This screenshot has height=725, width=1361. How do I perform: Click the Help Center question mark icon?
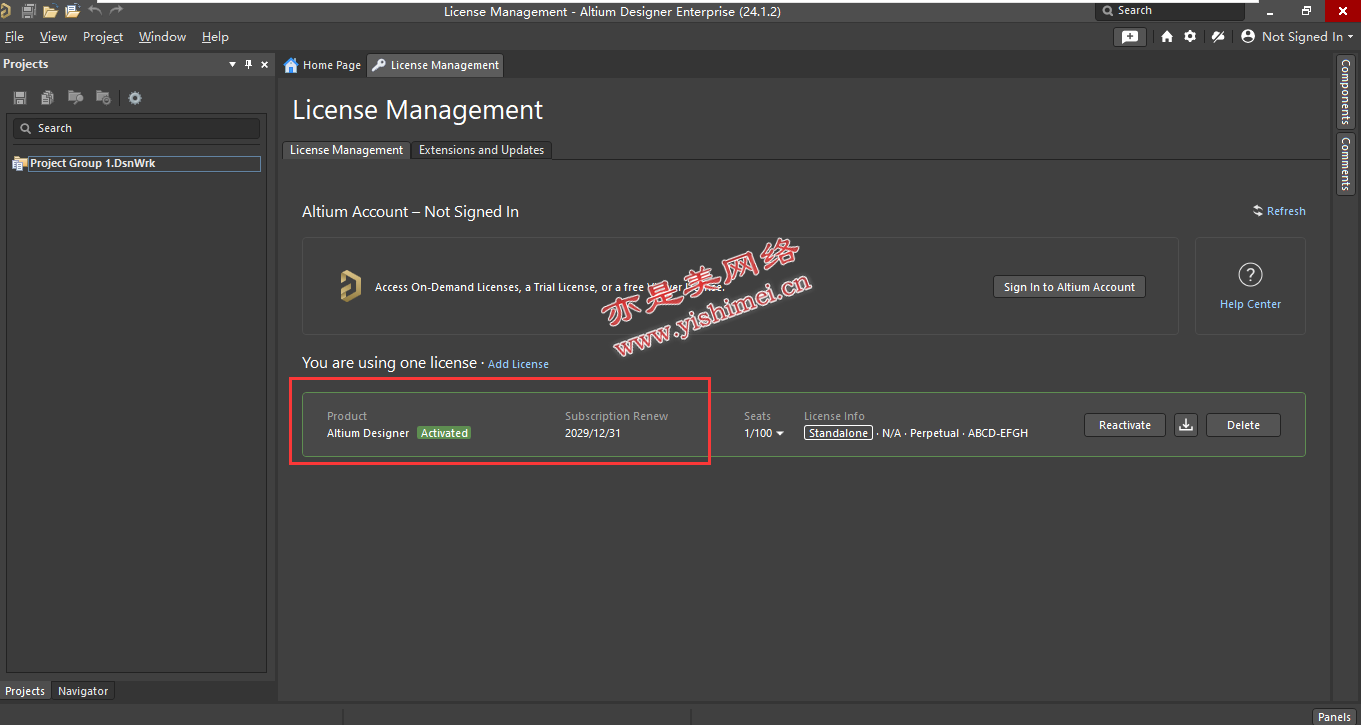1250,274
